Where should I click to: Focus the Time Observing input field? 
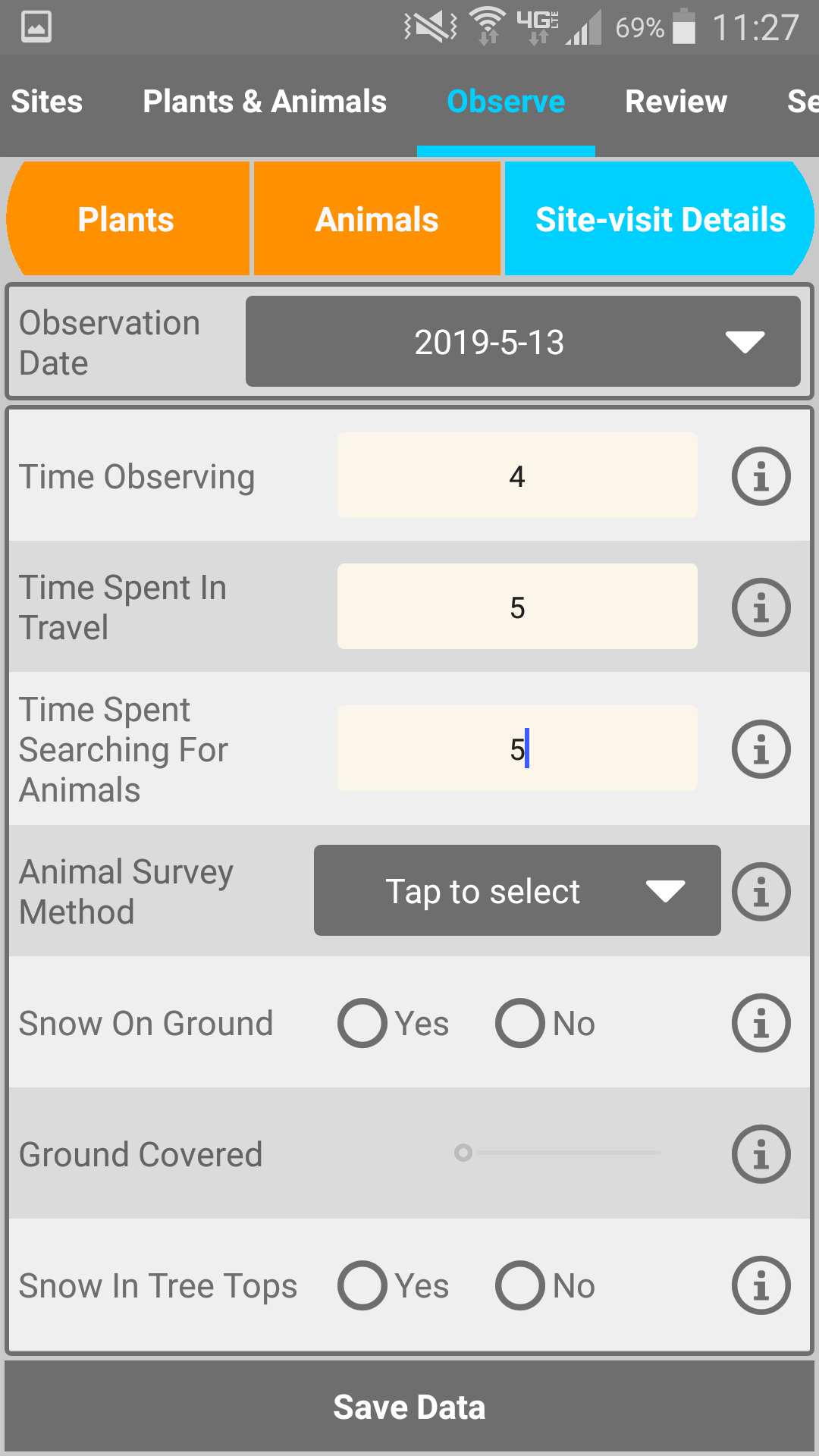(517, 475)
